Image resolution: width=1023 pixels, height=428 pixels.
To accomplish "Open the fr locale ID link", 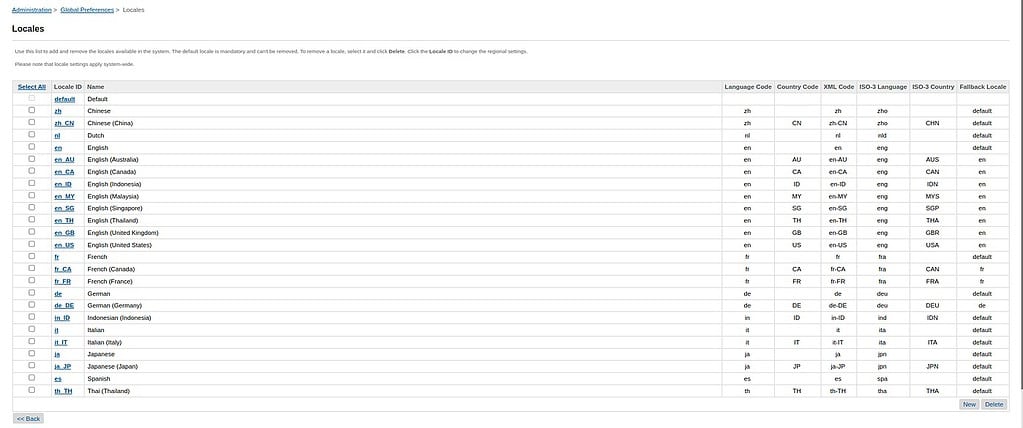I will [57, 257].
